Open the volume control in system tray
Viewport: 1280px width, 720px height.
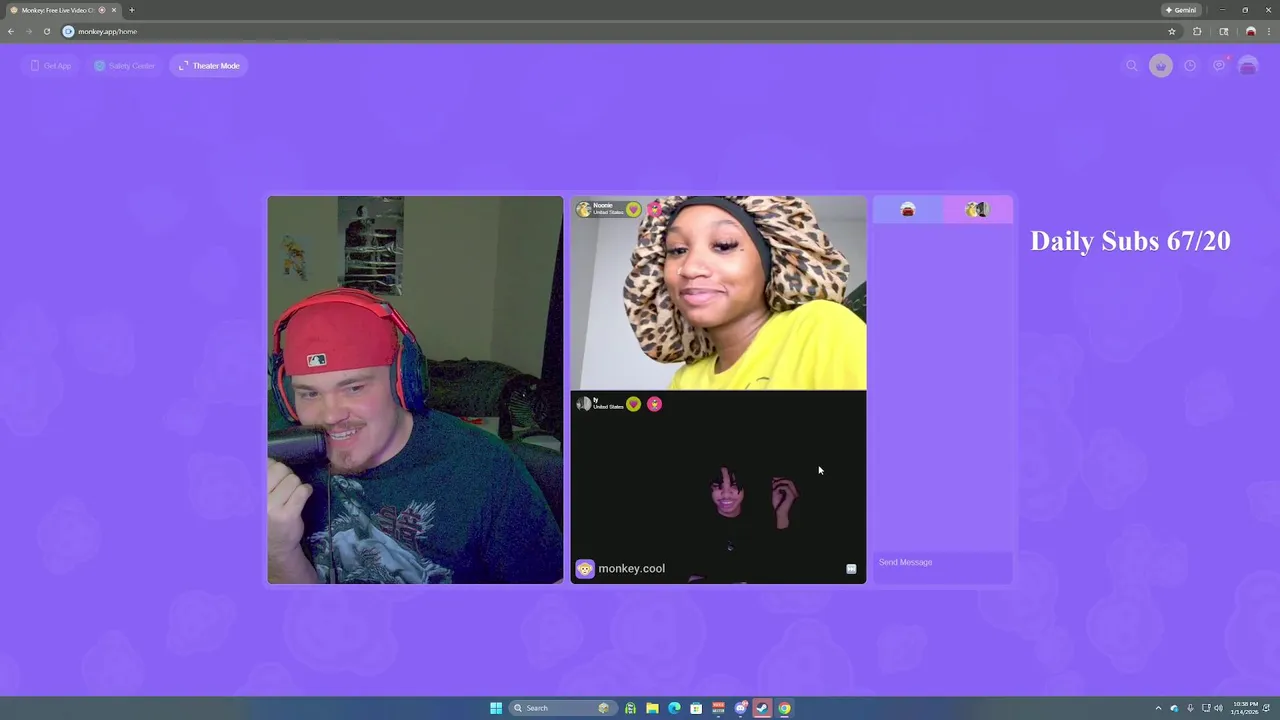(x=1218, y=708)
